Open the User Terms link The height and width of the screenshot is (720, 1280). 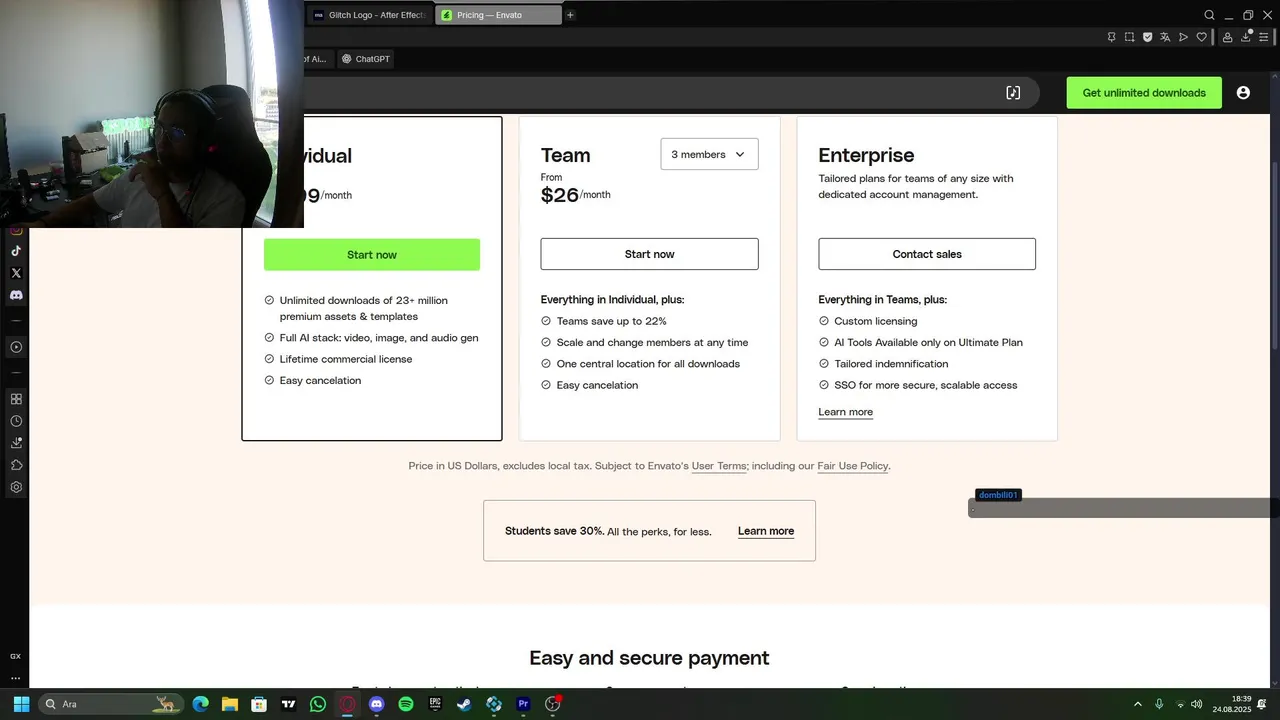[719, 466]
